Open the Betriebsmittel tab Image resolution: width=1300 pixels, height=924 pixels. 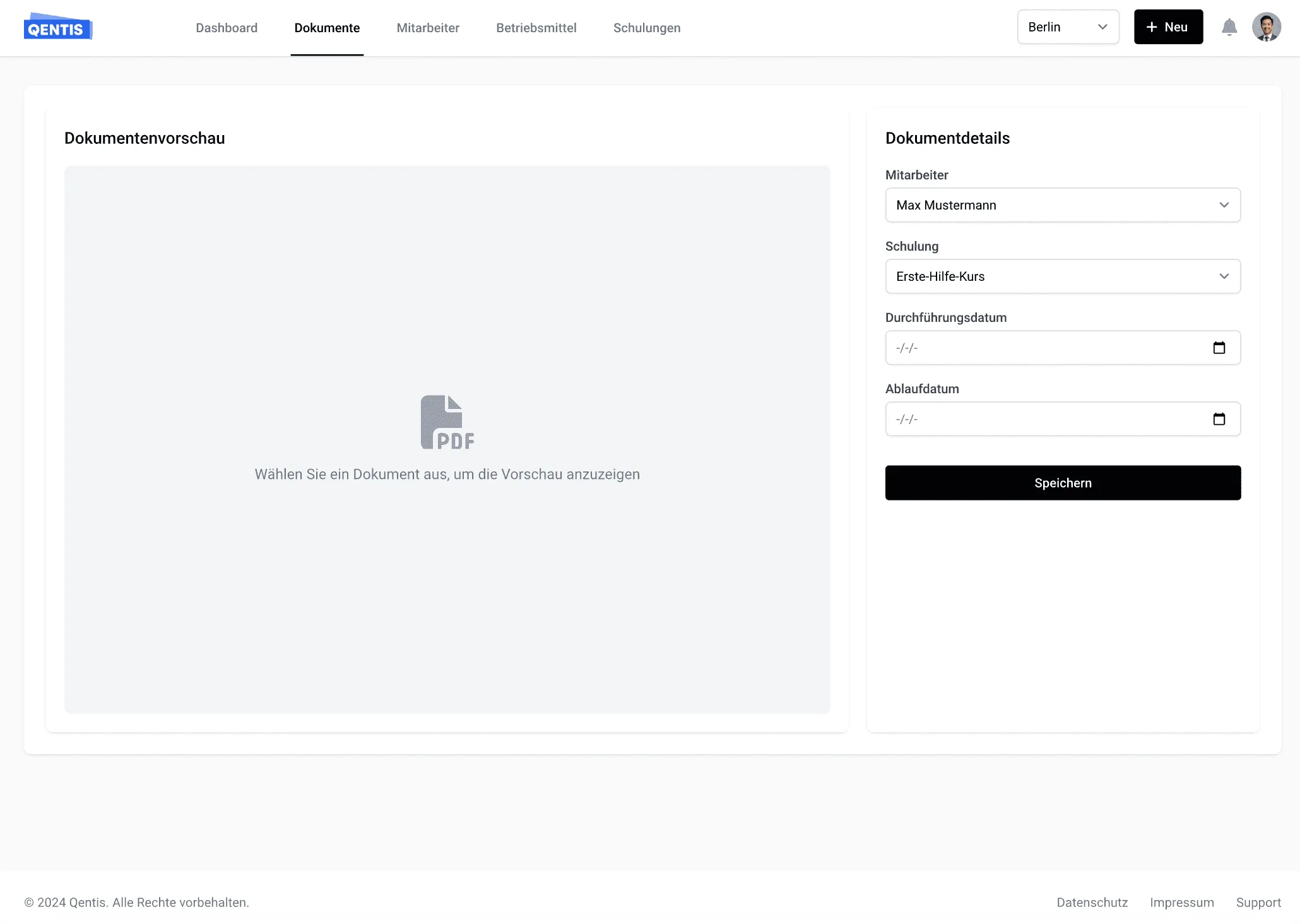536,28
